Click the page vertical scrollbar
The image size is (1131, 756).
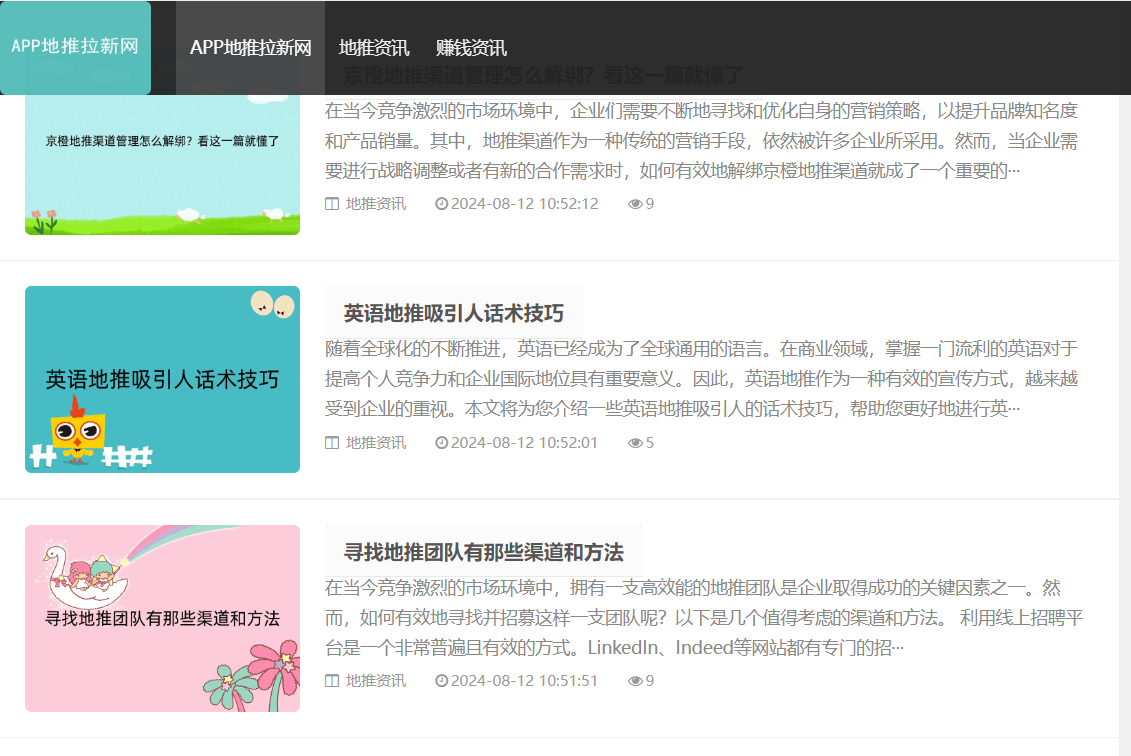click(x=1125, y=426)
